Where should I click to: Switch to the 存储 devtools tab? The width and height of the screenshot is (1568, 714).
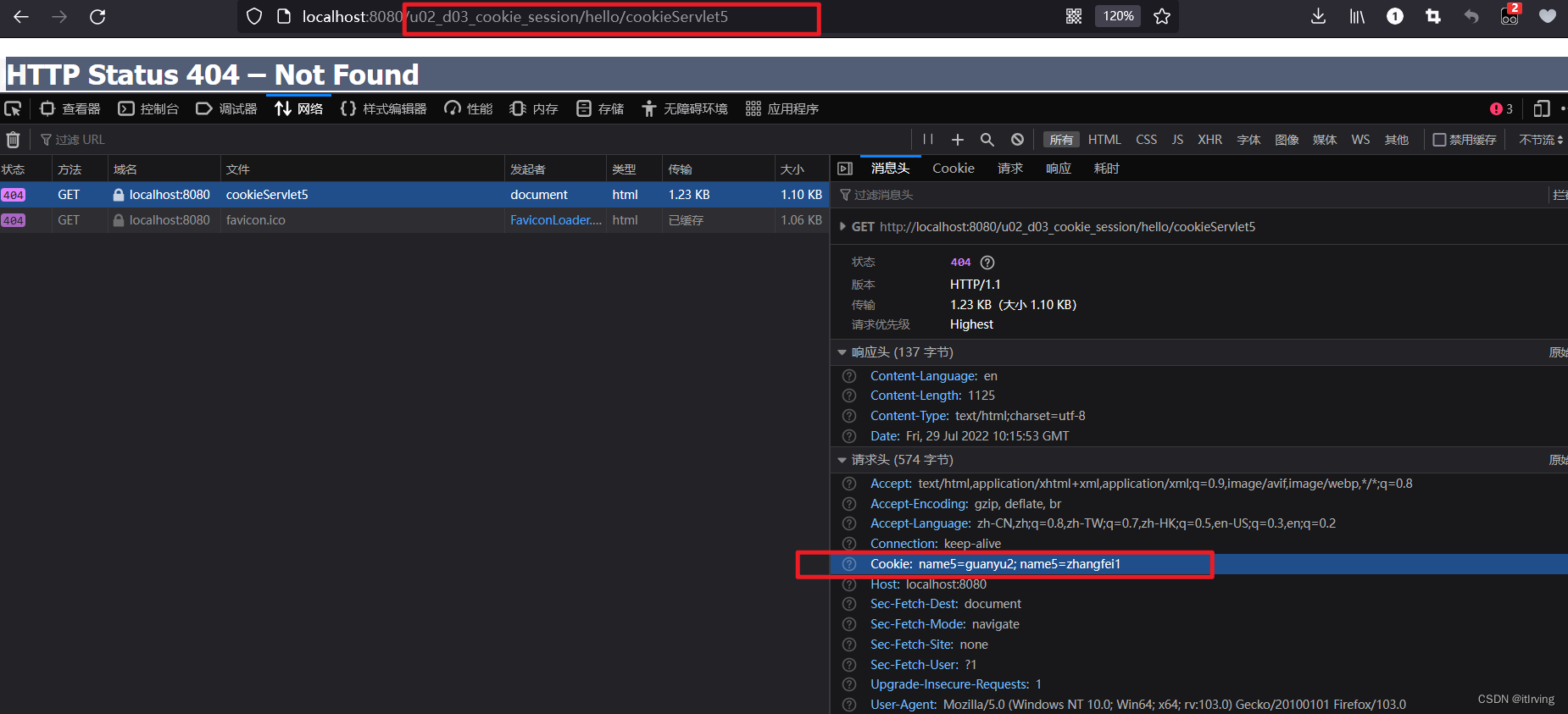(x=600, y=108)
